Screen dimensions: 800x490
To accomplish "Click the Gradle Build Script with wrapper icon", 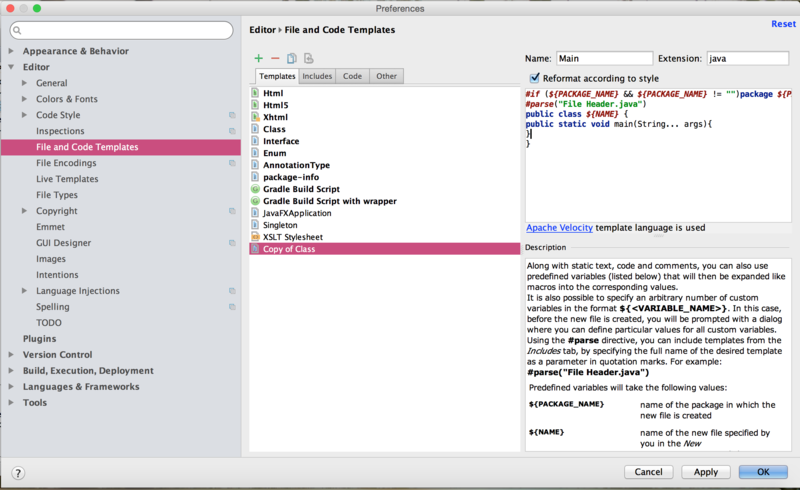I will pyautogui.click(x=255, y=201).
